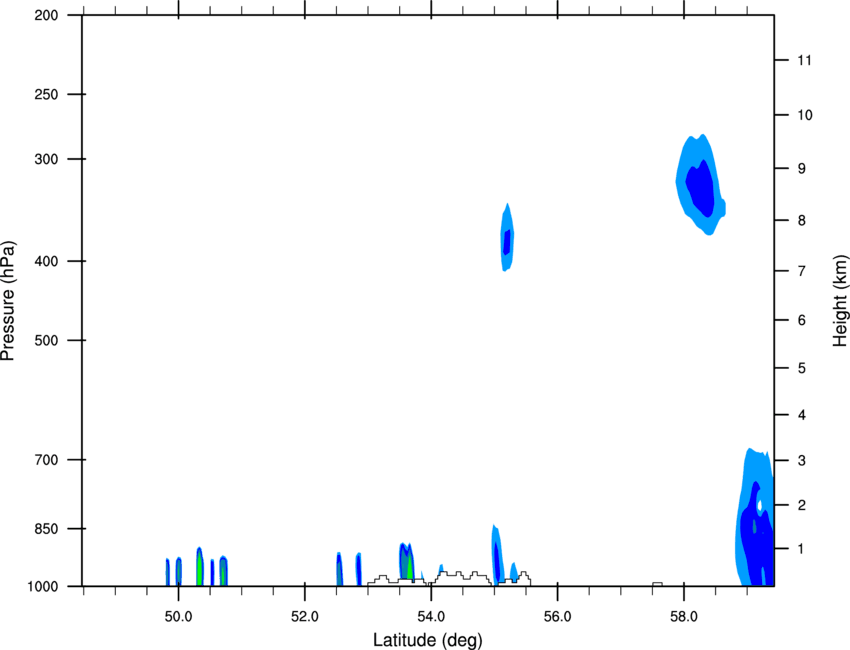The image size is (850, 650).
Task: Click the narrow contour blob at 400 hPa
Action: (x=507, y=237)
